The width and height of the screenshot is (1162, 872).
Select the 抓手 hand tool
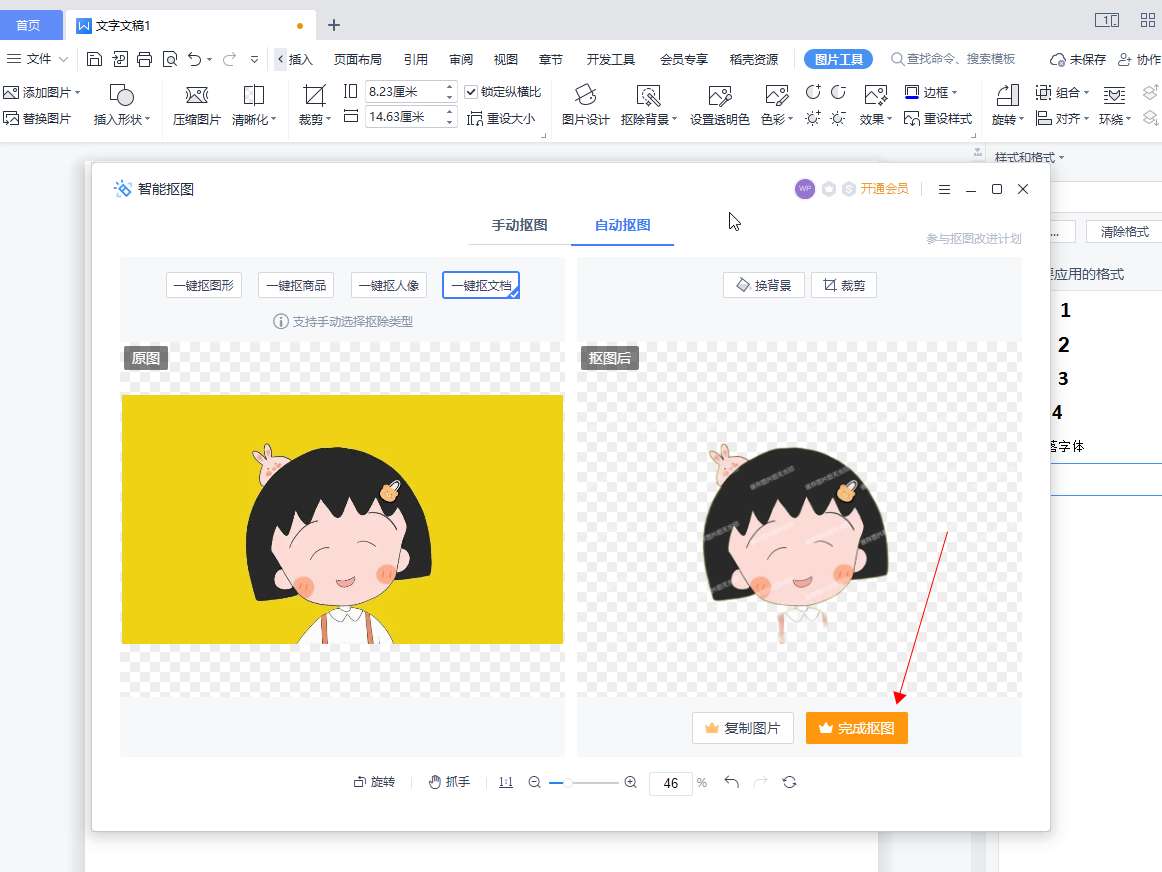[x=449, y=782]
